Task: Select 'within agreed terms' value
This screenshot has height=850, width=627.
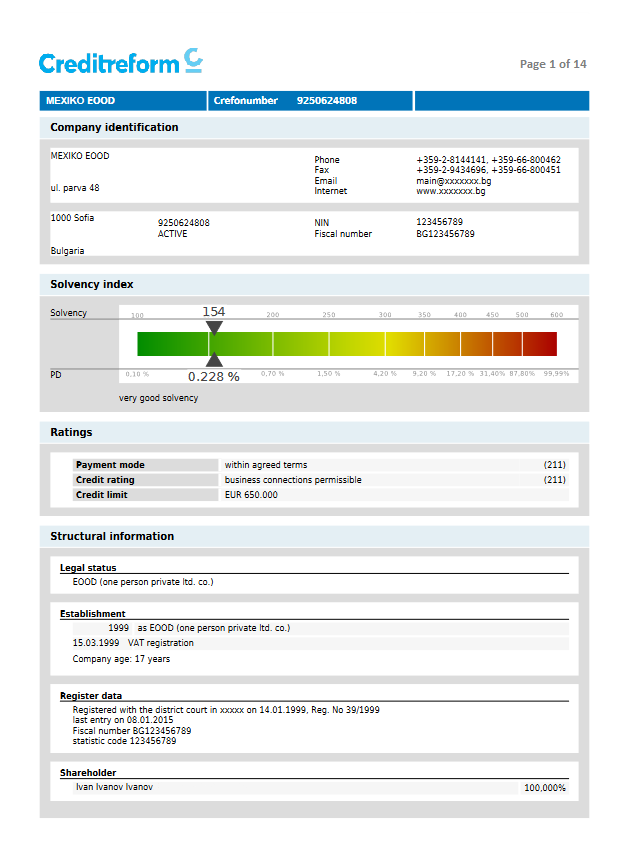Action: (266, 465)
